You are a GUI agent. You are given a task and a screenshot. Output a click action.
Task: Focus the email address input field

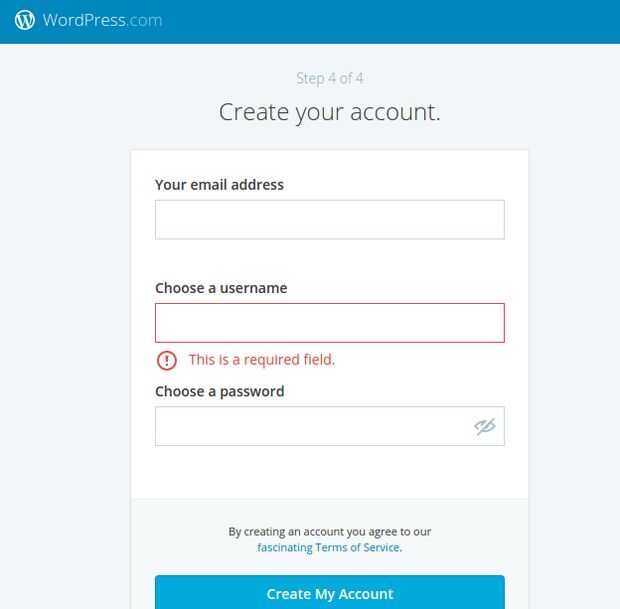click(x=329, y=219)
